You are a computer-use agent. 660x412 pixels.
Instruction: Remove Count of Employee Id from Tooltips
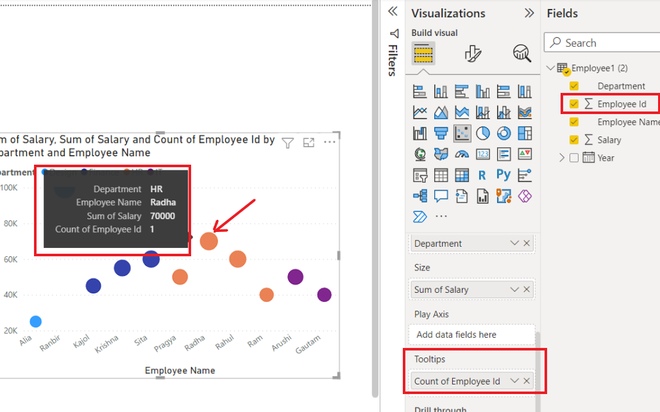tap(527, 381)
